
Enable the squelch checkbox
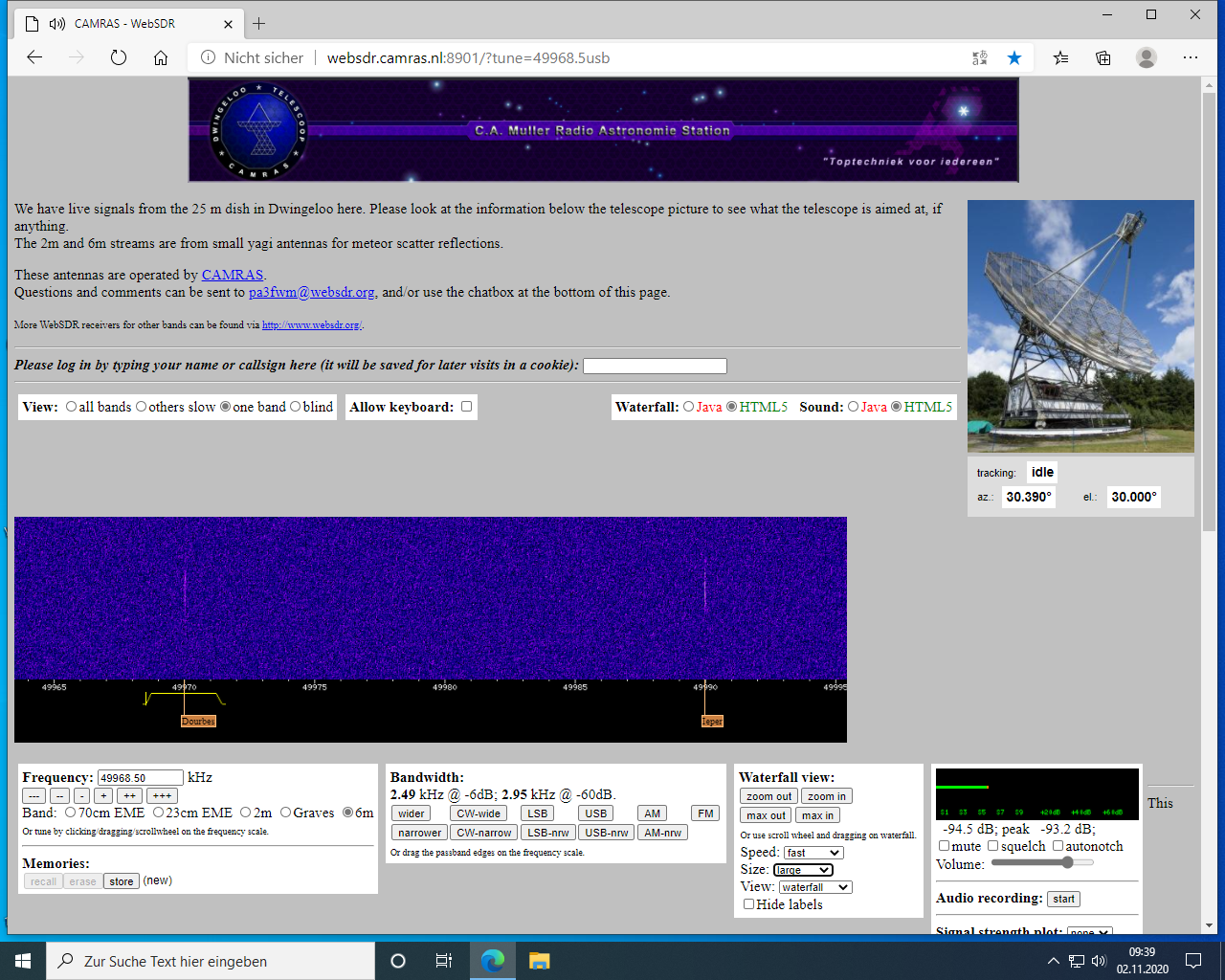pos(992,846)
